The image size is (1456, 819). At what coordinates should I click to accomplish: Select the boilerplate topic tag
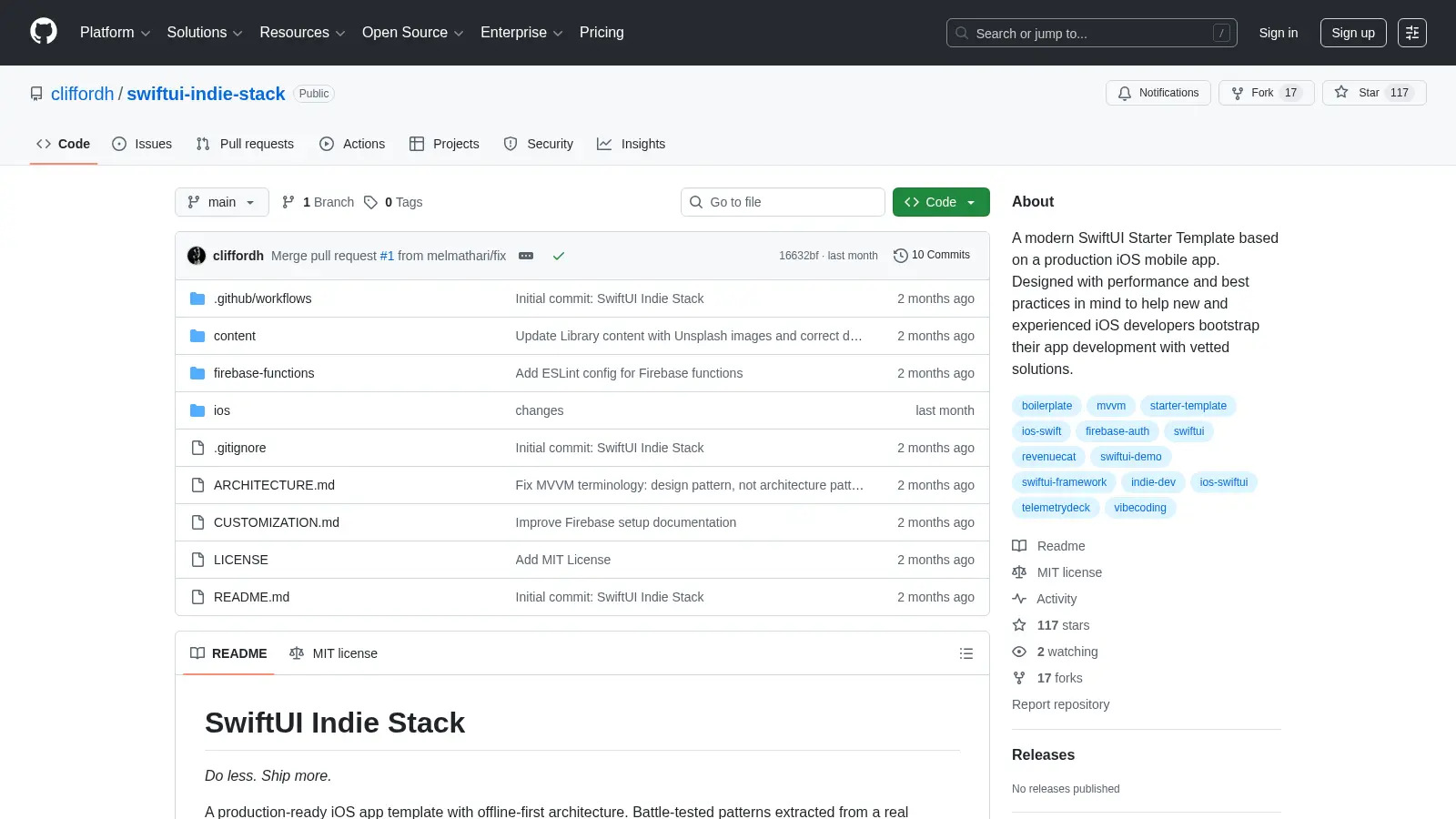pyautogui.click(x=1046, y=406)
